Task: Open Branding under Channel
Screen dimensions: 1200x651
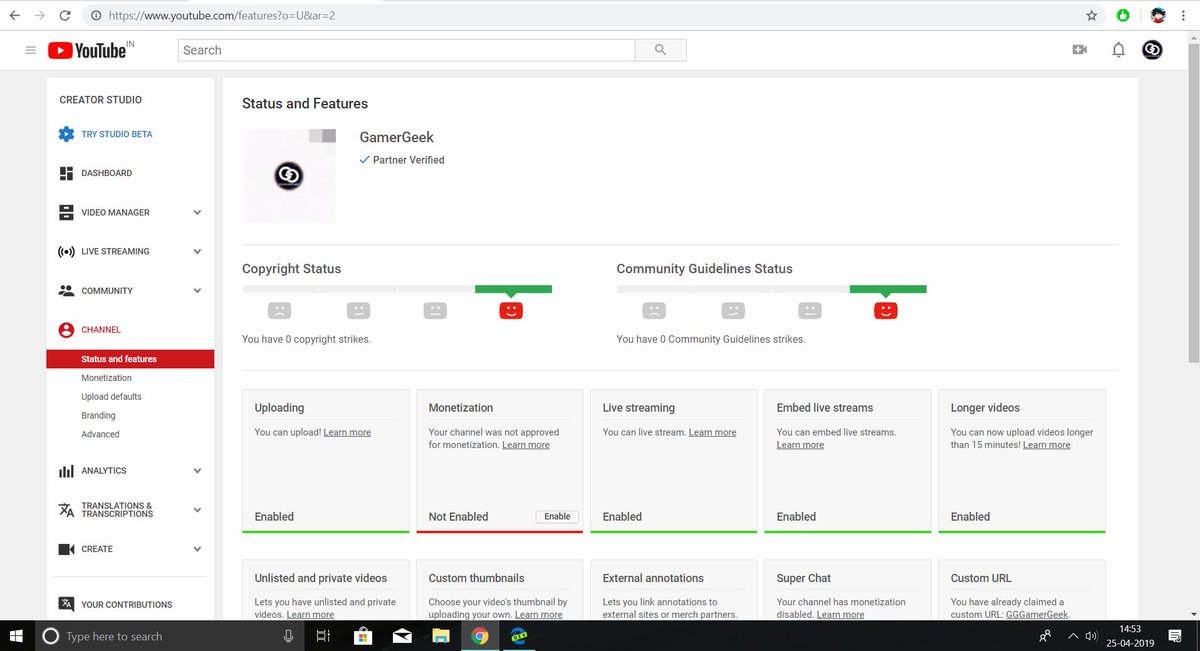Action: [98, 415]
